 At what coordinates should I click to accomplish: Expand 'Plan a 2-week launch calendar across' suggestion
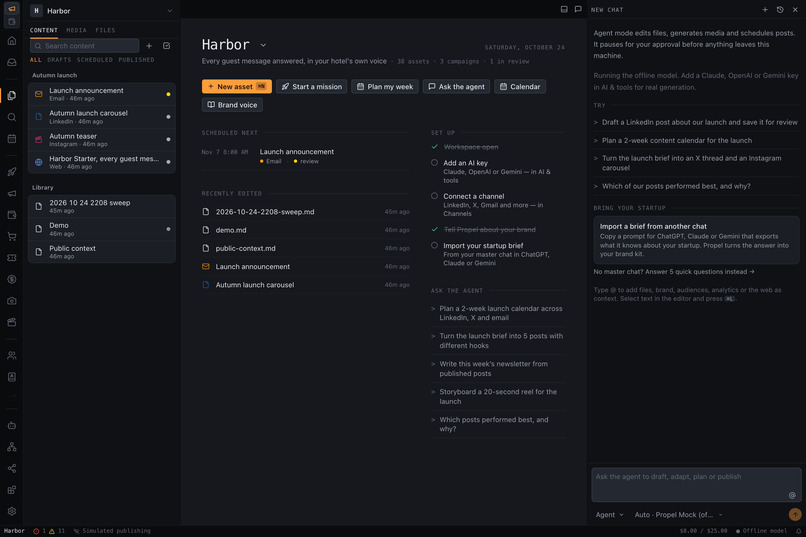(498, 313)
